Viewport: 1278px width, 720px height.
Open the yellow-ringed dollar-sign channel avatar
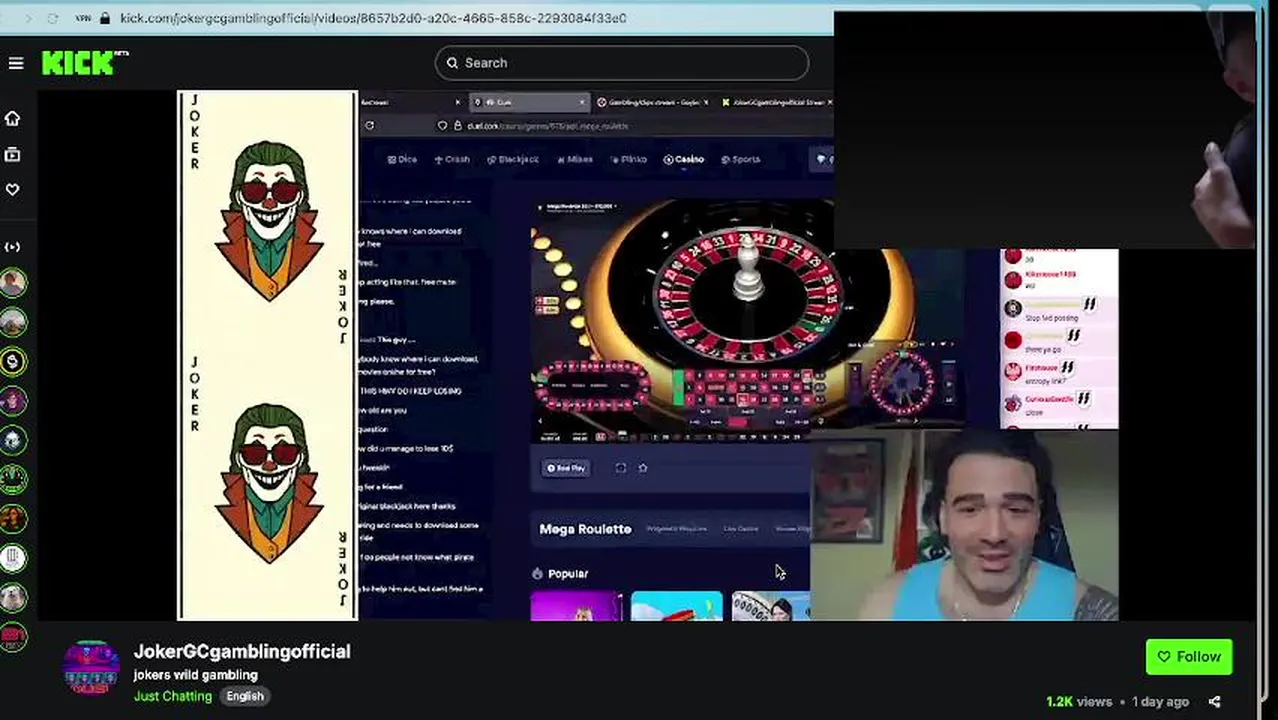click(x=13, y=361)
